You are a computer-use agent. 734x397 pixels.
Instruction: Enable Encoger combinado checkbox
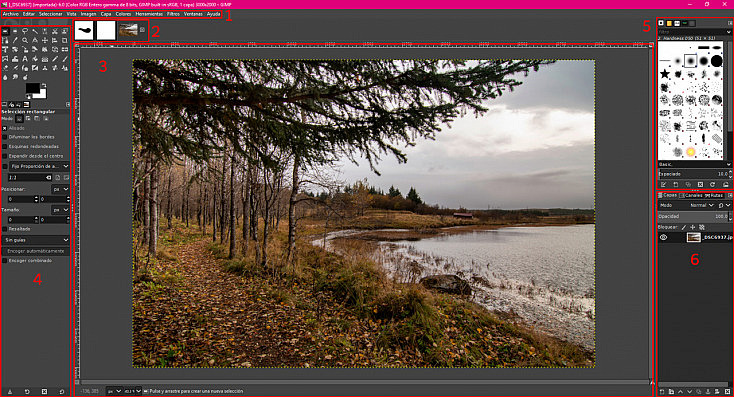(5, 260)
